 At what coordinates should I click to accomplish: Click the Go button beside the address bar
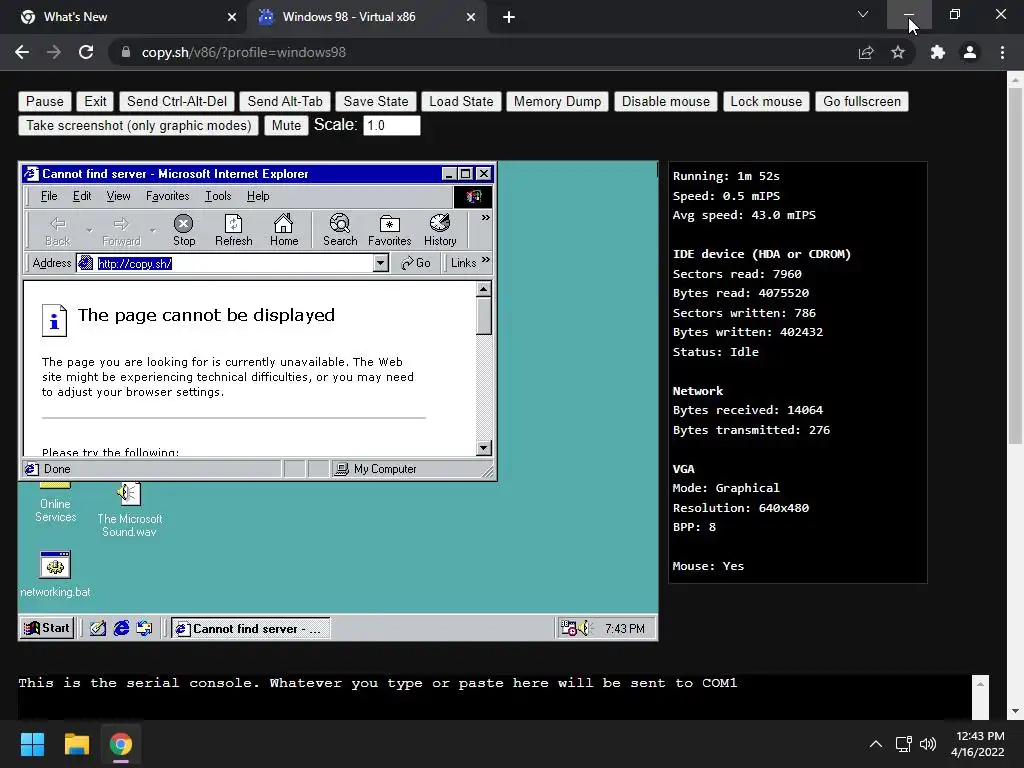[416, 263]
